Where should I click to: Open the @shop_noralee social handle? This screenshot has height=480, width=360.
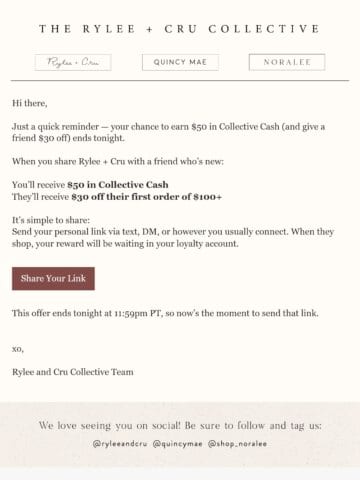[237, 444]
